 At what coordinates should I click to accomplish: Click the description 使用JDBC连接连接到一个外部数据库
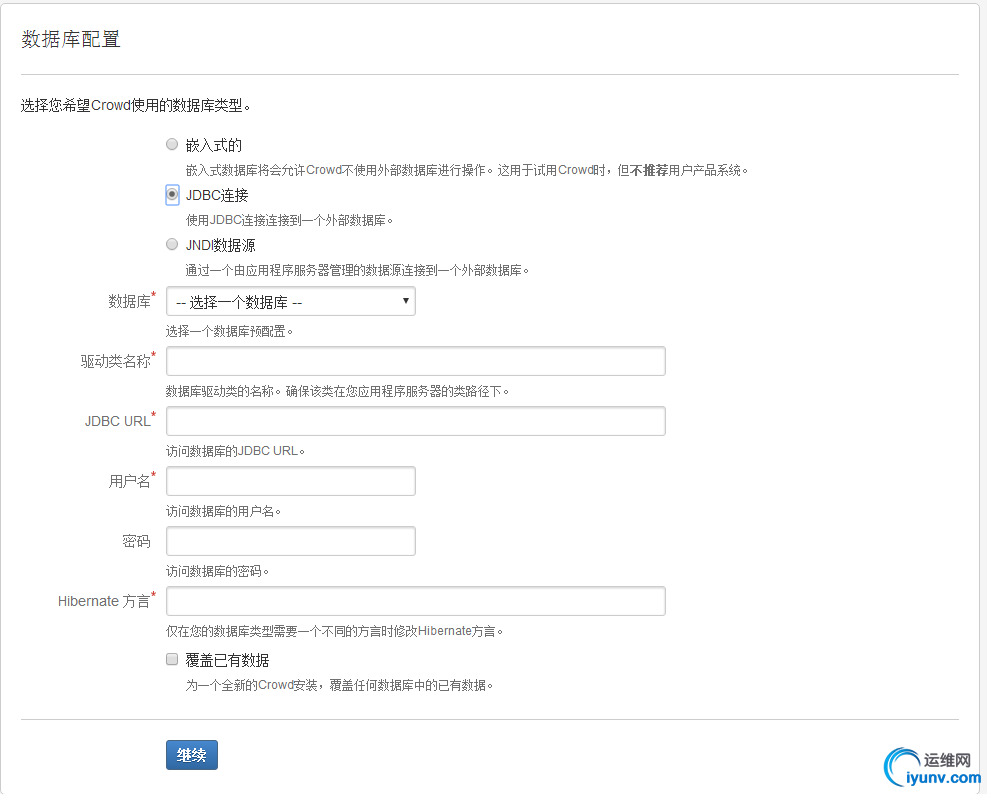tap(289, 220)
